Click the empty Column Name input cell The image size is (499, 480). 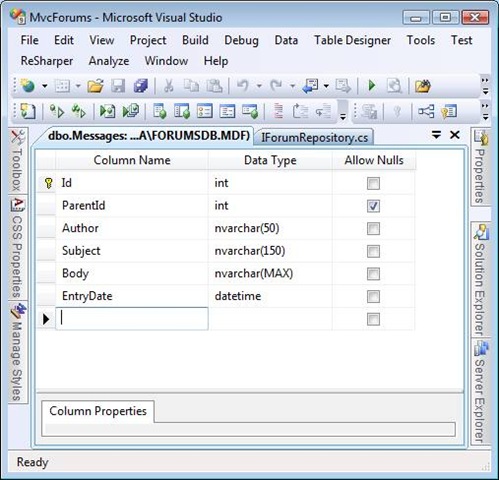(x=132, y=319)
